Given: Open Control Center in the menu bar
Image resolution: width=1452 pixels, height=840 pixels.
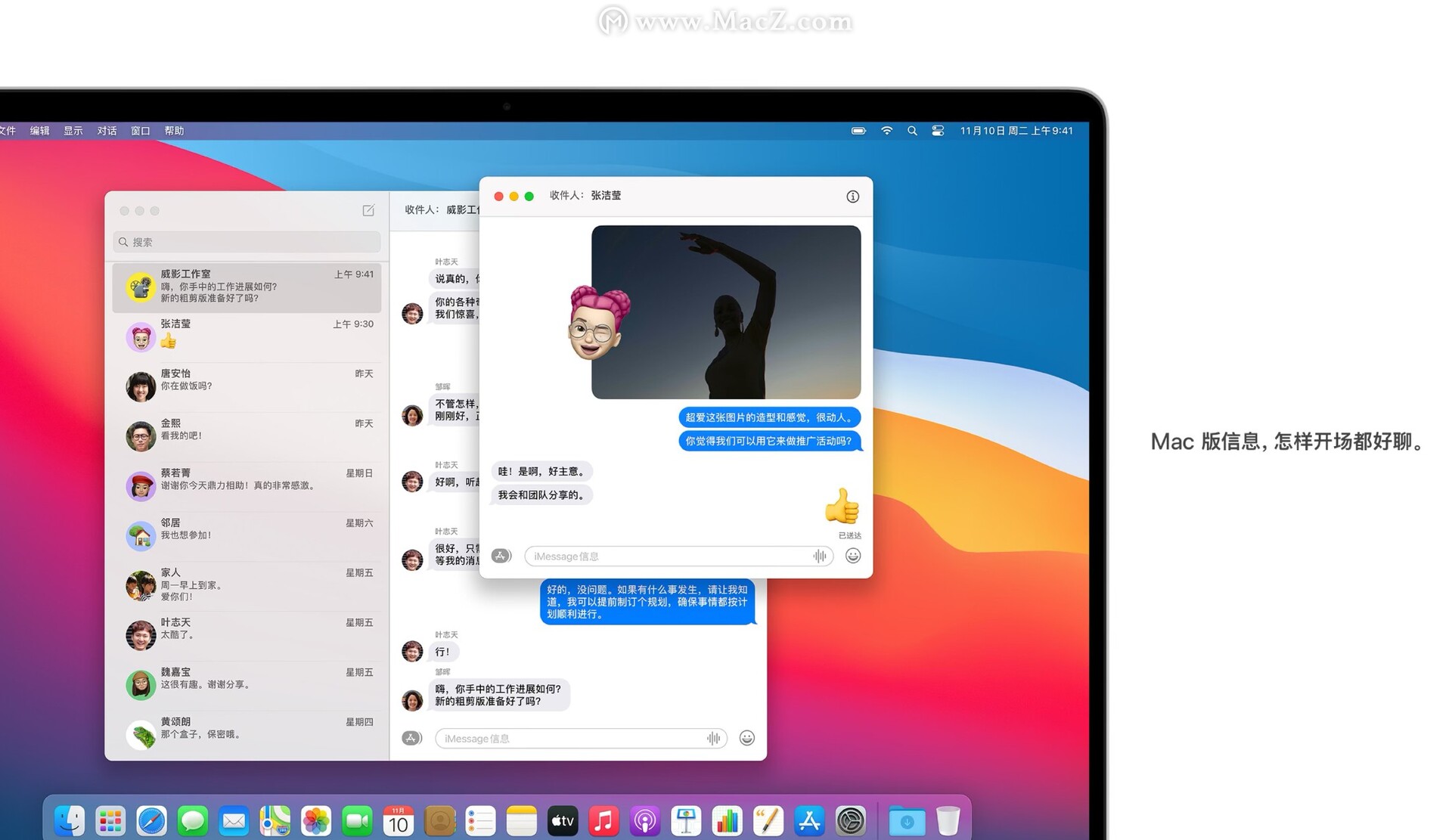Looking at the screenshot, I should click(x=938, y=131).
